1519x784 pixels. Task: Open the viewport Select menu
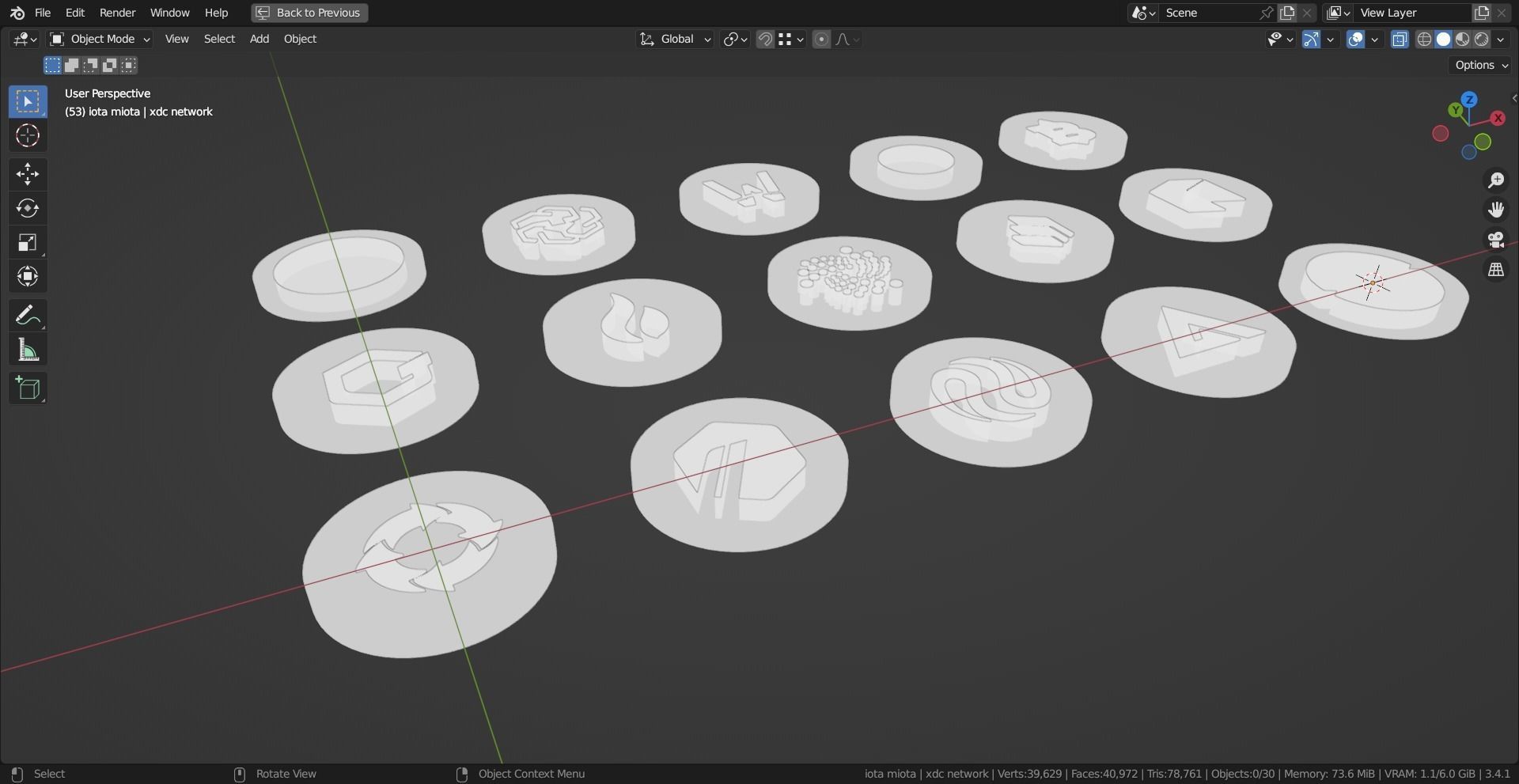(x=219, y=39)
